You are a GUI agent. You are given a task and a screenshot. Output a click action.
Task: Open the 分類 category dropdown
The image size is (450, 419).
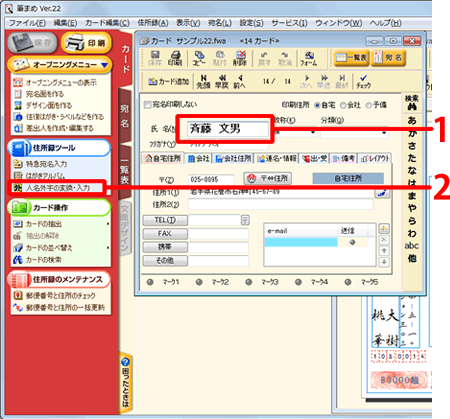click(x=384, y=132)
